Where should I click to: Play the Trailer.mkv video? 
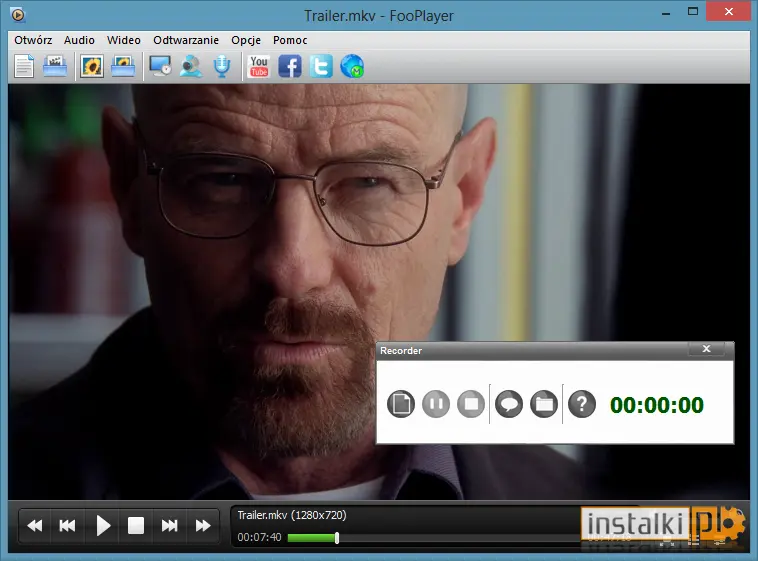tap(102, 526)
